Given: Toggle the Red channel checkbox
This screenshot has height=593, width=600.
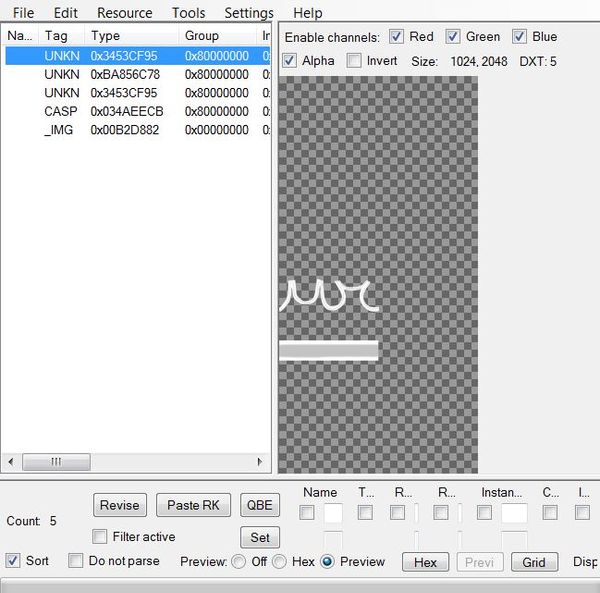Looking at the screenshot, I should [x=397, y=37].
